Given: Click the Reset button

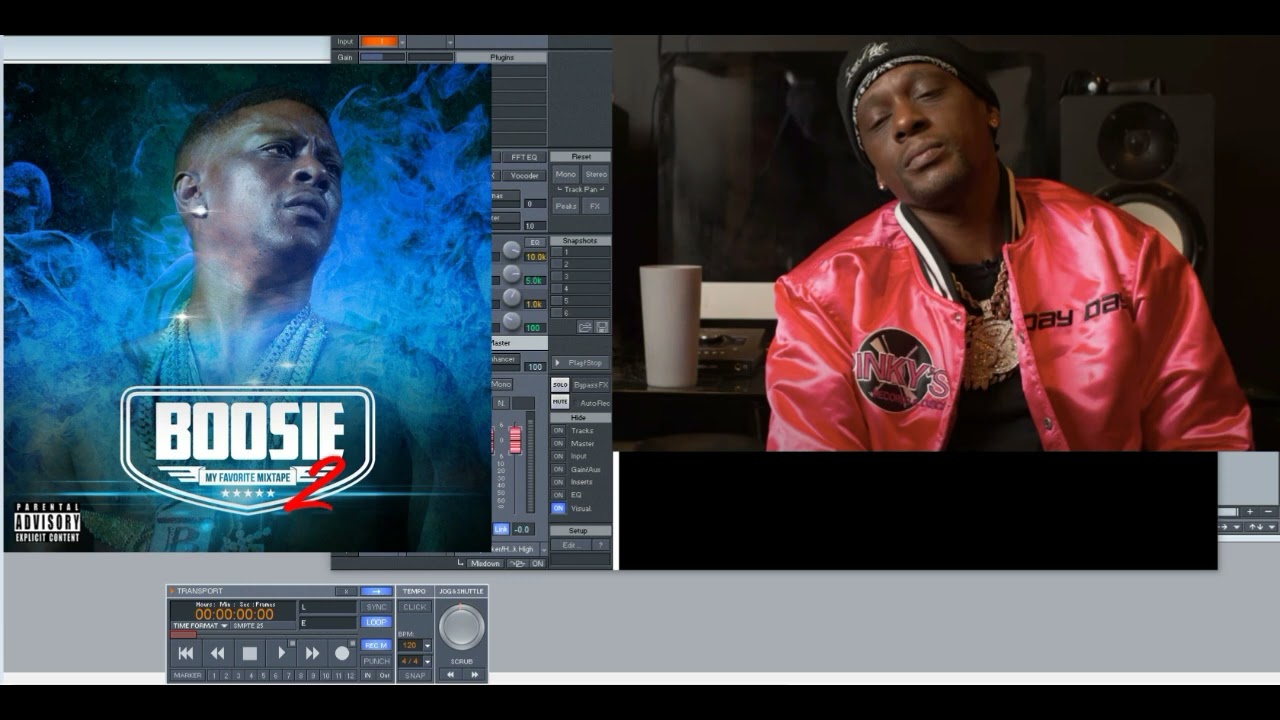Looking at the screenshot, I should point(581,157).
